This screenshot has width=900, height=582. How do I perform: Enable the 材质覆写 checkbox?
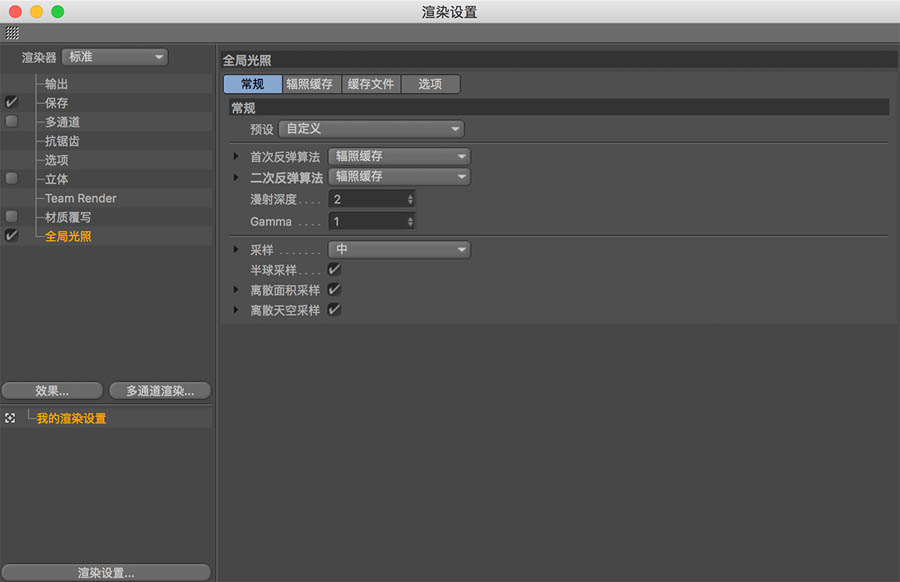click(12, 216)
